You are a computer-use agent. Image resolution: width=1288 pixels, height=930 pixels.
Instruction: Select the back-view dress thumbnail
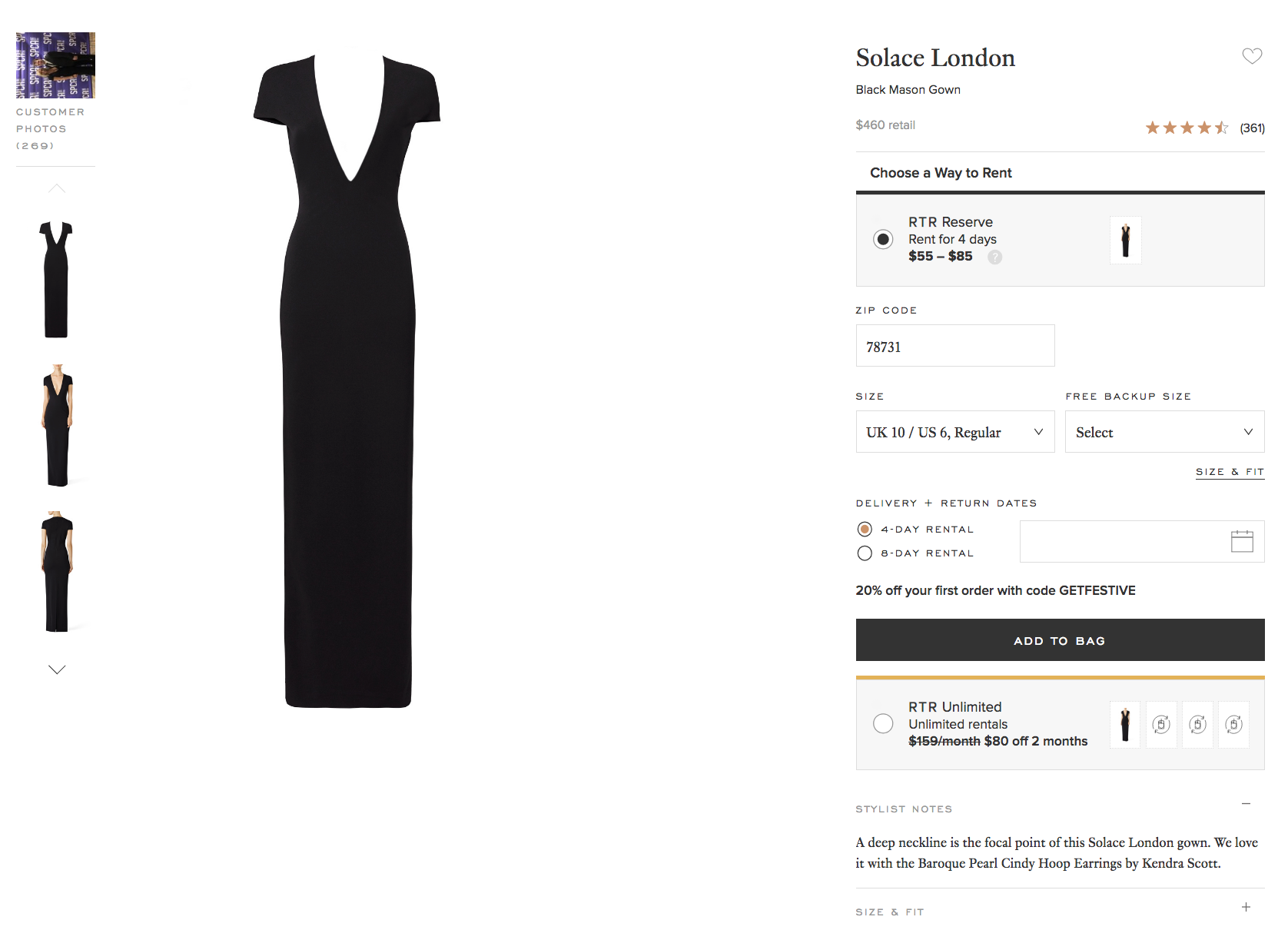click(57, 572)
